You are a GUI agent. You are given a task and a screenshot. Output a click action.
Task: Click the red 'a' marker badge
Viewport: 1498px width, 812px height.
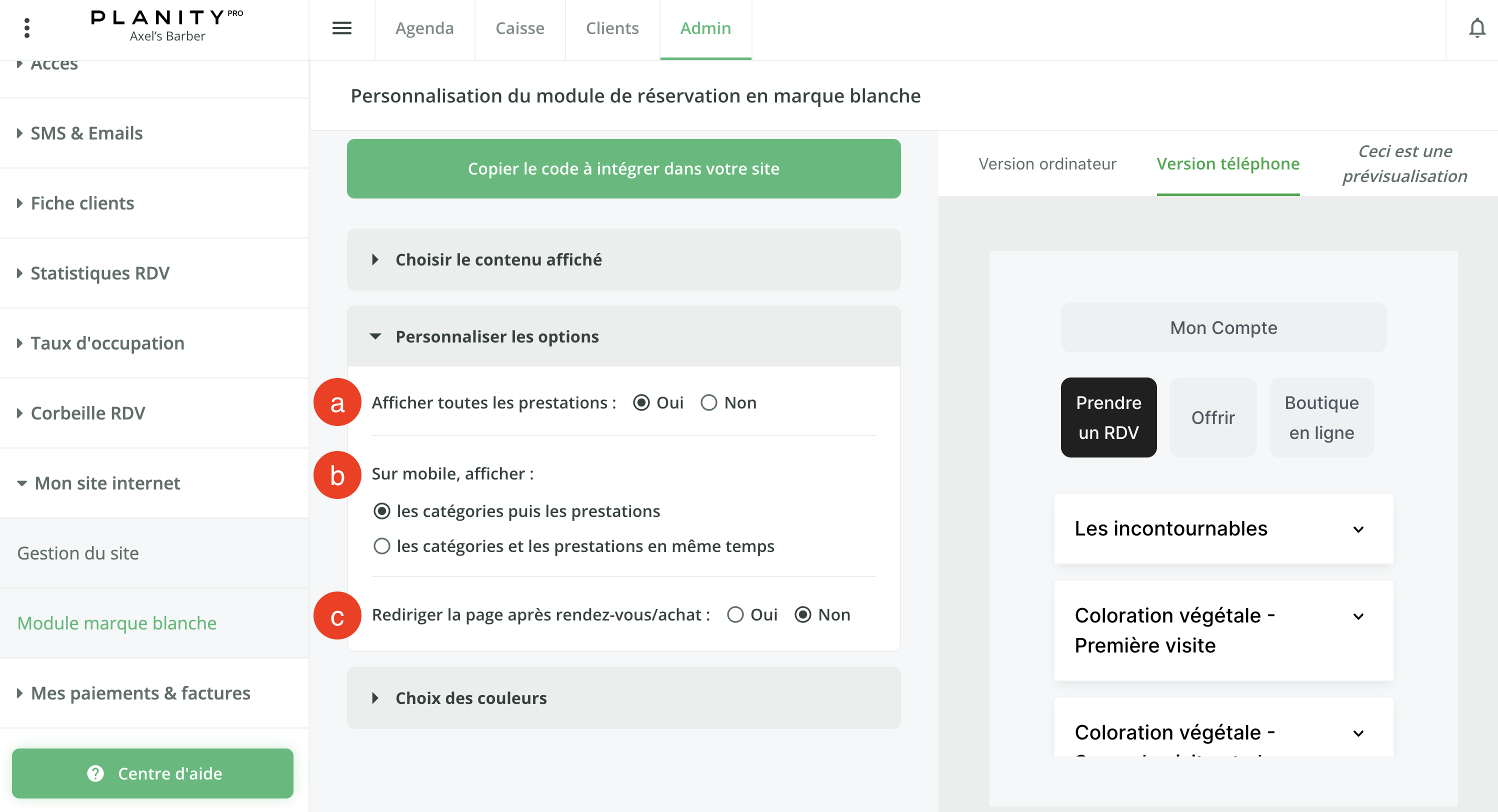click(x=337, y=402)
